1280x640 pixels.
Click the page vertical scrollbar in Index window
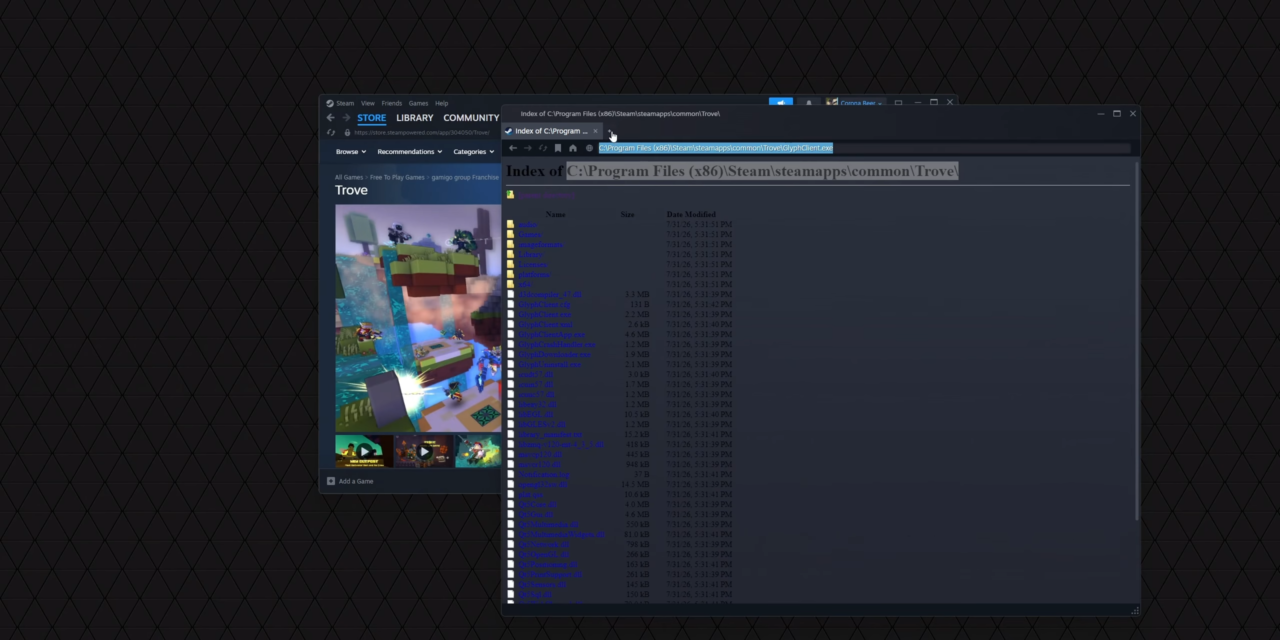(x=1137, y=340)
